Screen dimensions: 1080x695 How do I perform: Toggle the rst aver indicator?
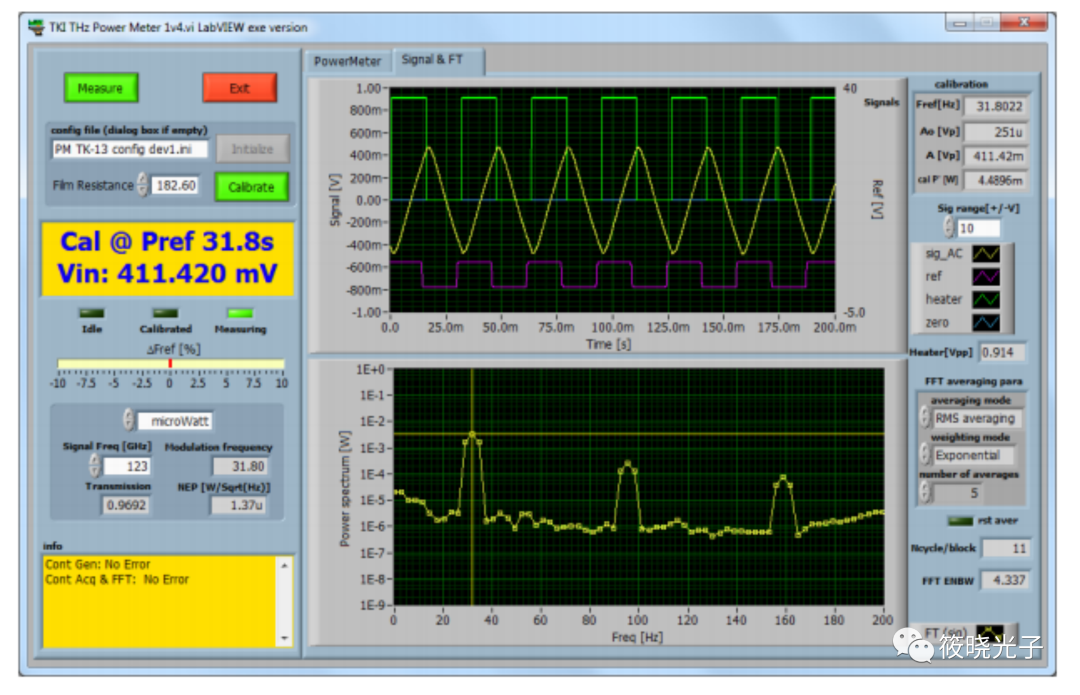[x=960, y=521]
